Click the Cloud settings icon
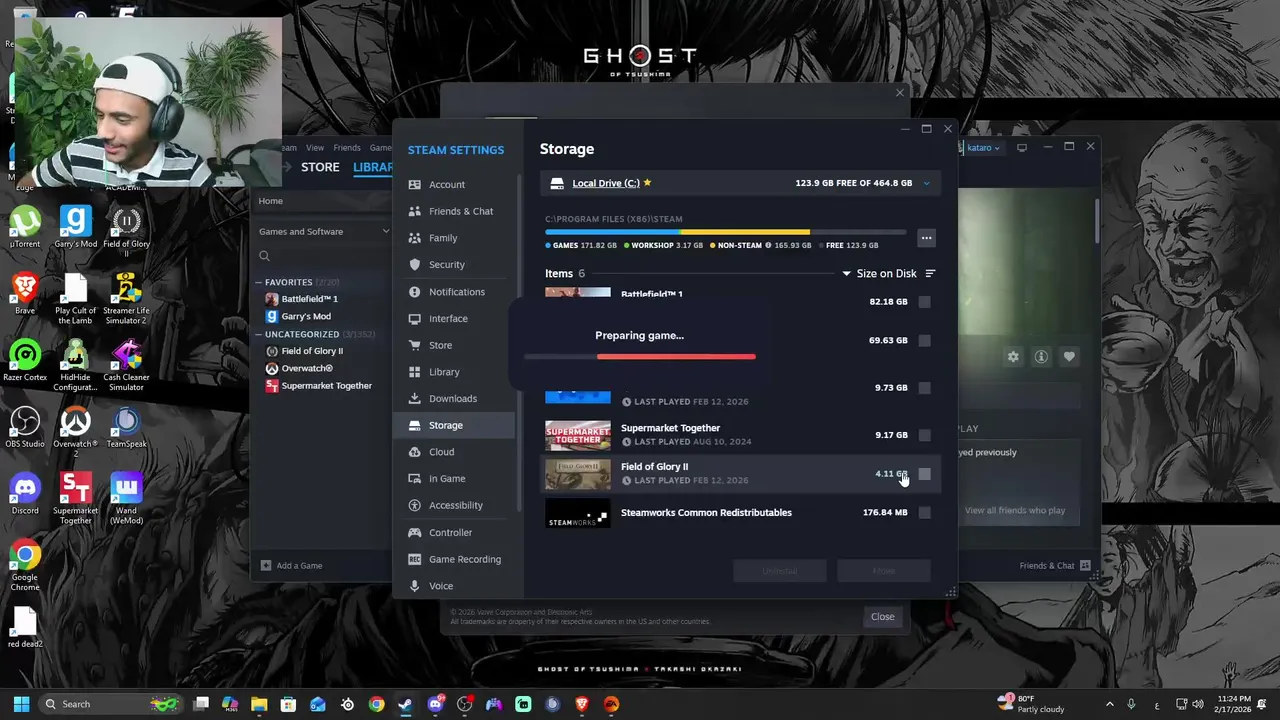This screenshot has width=1280, height=720. tap(414, 452)
